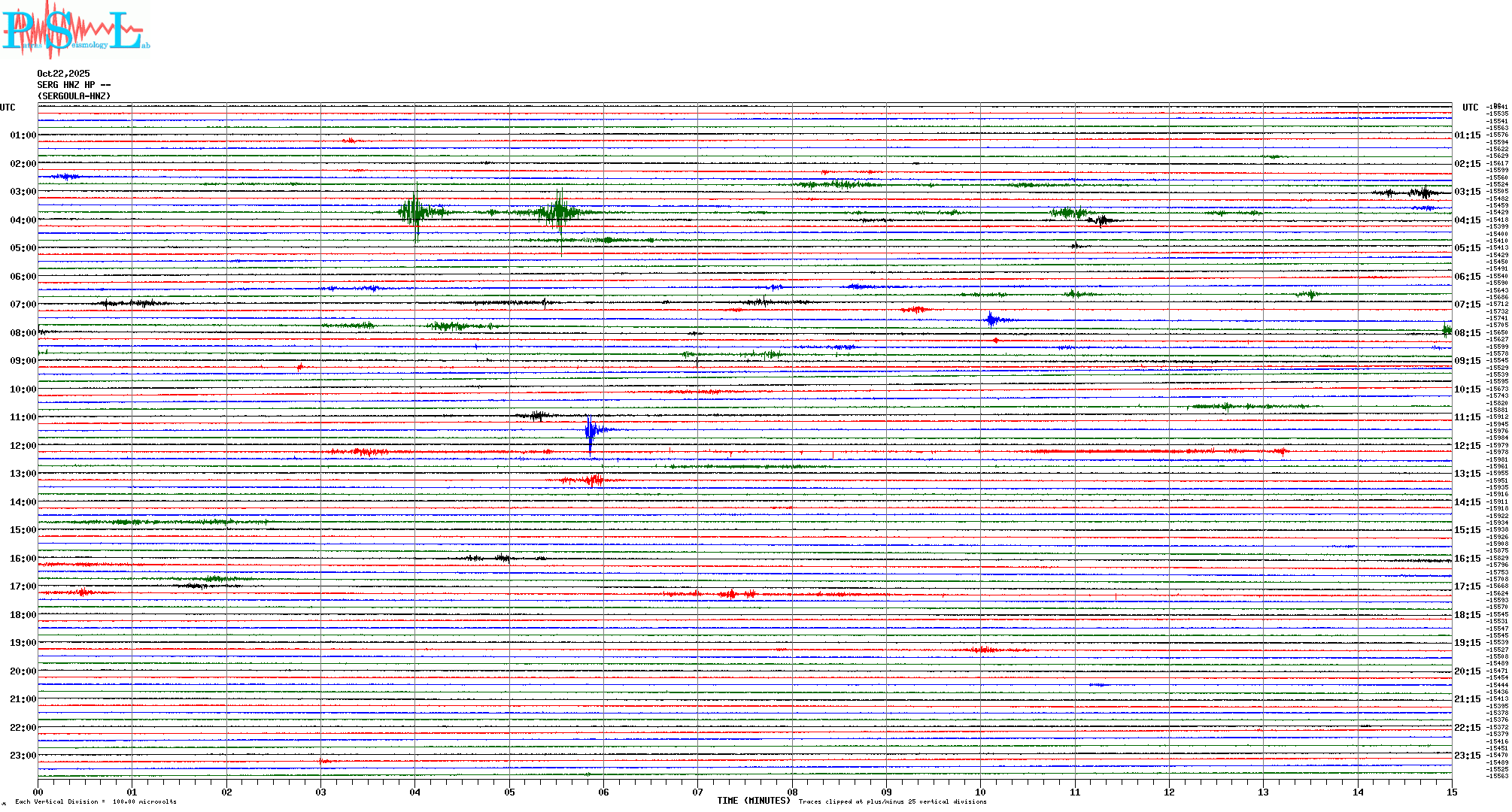
Task: Click the large green seismic event near minute 04
Action: 414,212
